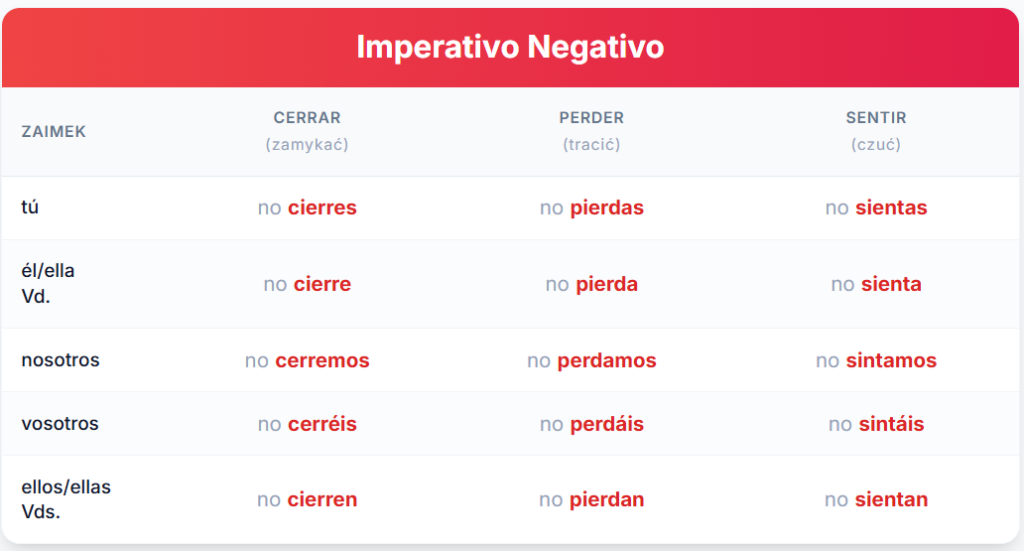Click the SENTIR column header
Viewport: 1024px width, 551px height.
pyautogui.click(x=876, y=118)
